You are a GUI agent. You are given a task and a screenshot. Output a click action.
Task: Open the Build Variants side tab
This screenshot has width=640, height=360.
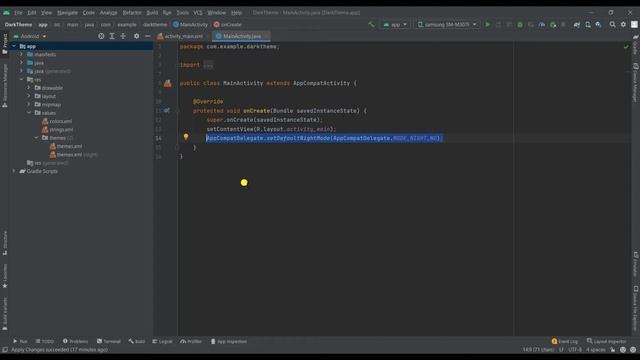point(5,313)
